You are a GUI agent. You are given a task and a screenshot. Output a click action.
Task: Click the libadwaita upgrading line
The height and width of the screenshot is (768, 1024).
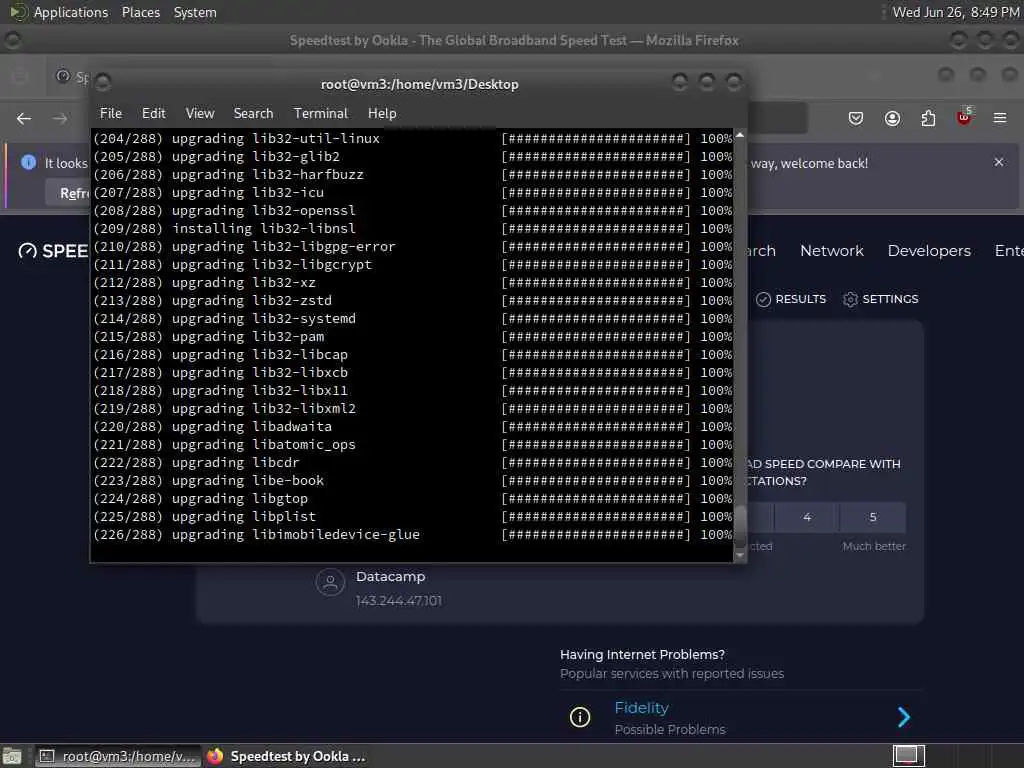coord(412,426)
